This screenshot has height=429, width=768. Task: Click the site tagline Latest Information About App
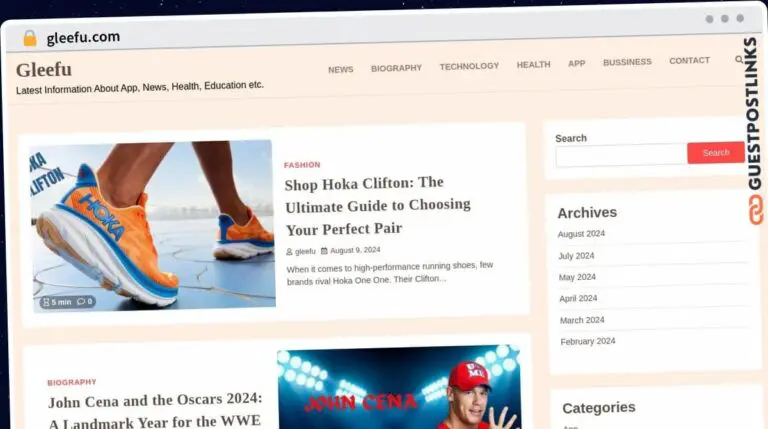click(140, 87)
